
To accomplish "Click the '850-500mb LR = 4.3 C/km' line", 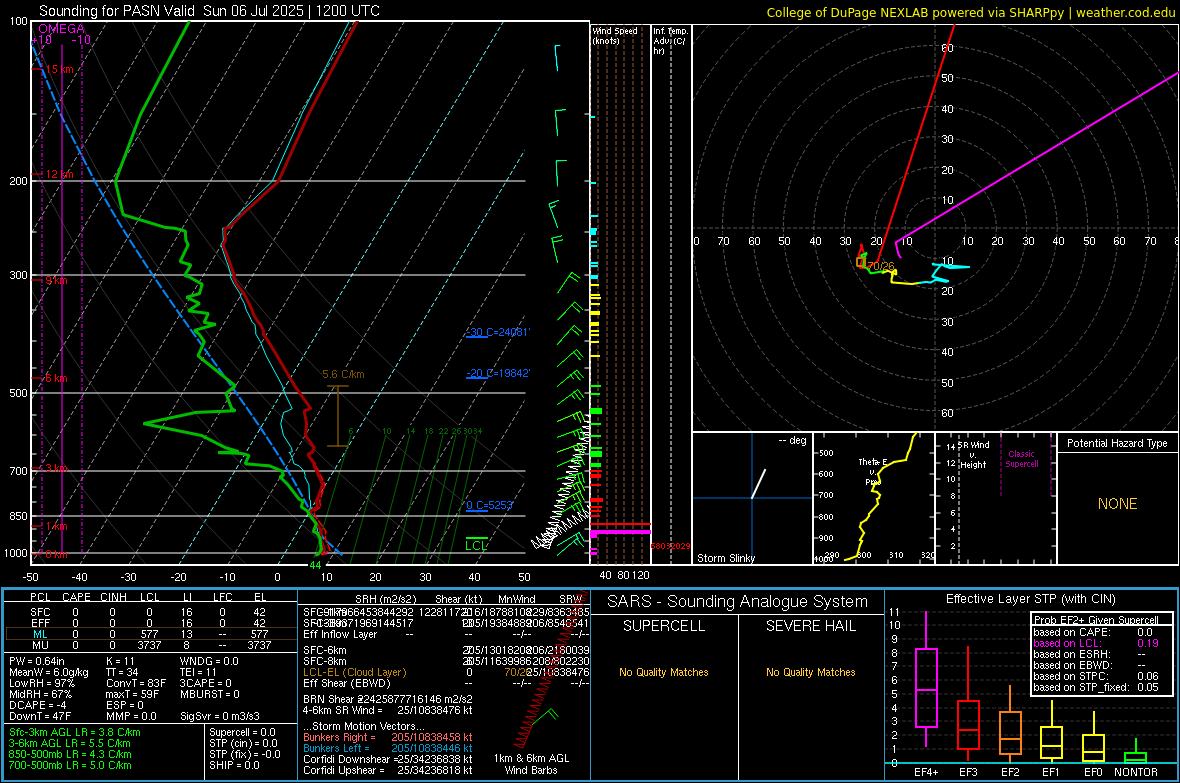I will 70,754.
